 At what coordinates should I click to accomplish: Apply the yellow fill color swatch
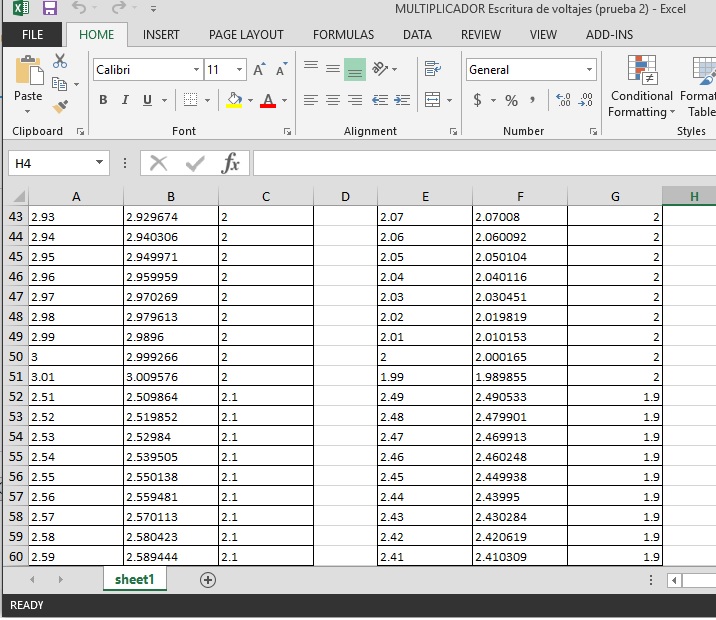[234, 100]
